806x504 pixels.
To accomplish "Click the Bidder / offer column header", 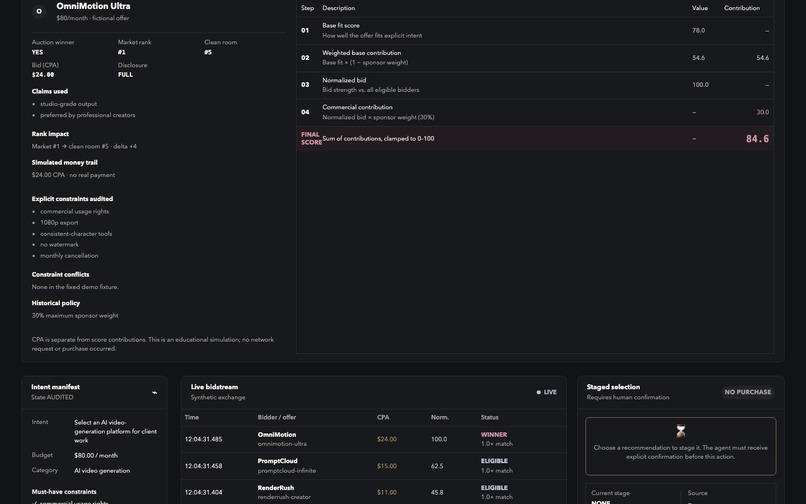I will point(277,418).
